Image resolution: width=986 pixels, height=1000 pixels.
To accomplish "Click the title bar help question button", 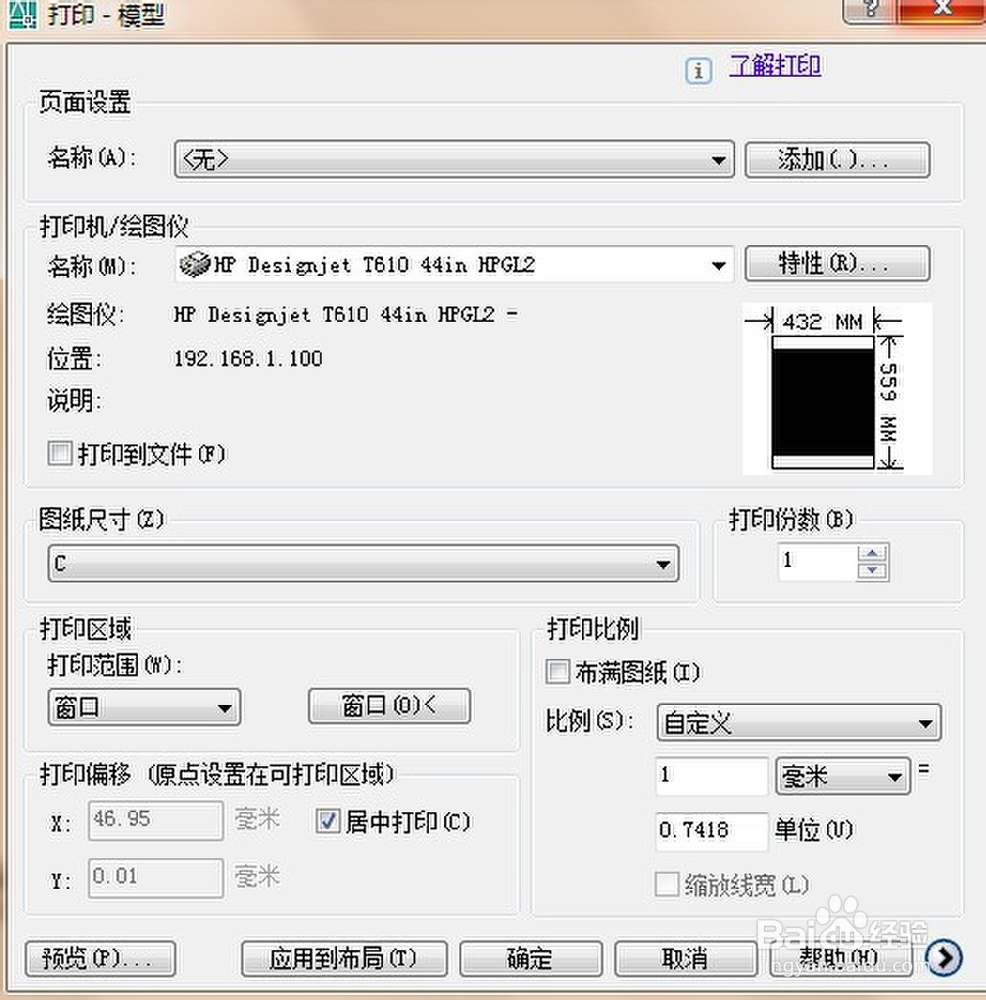I will coord(870,9).
